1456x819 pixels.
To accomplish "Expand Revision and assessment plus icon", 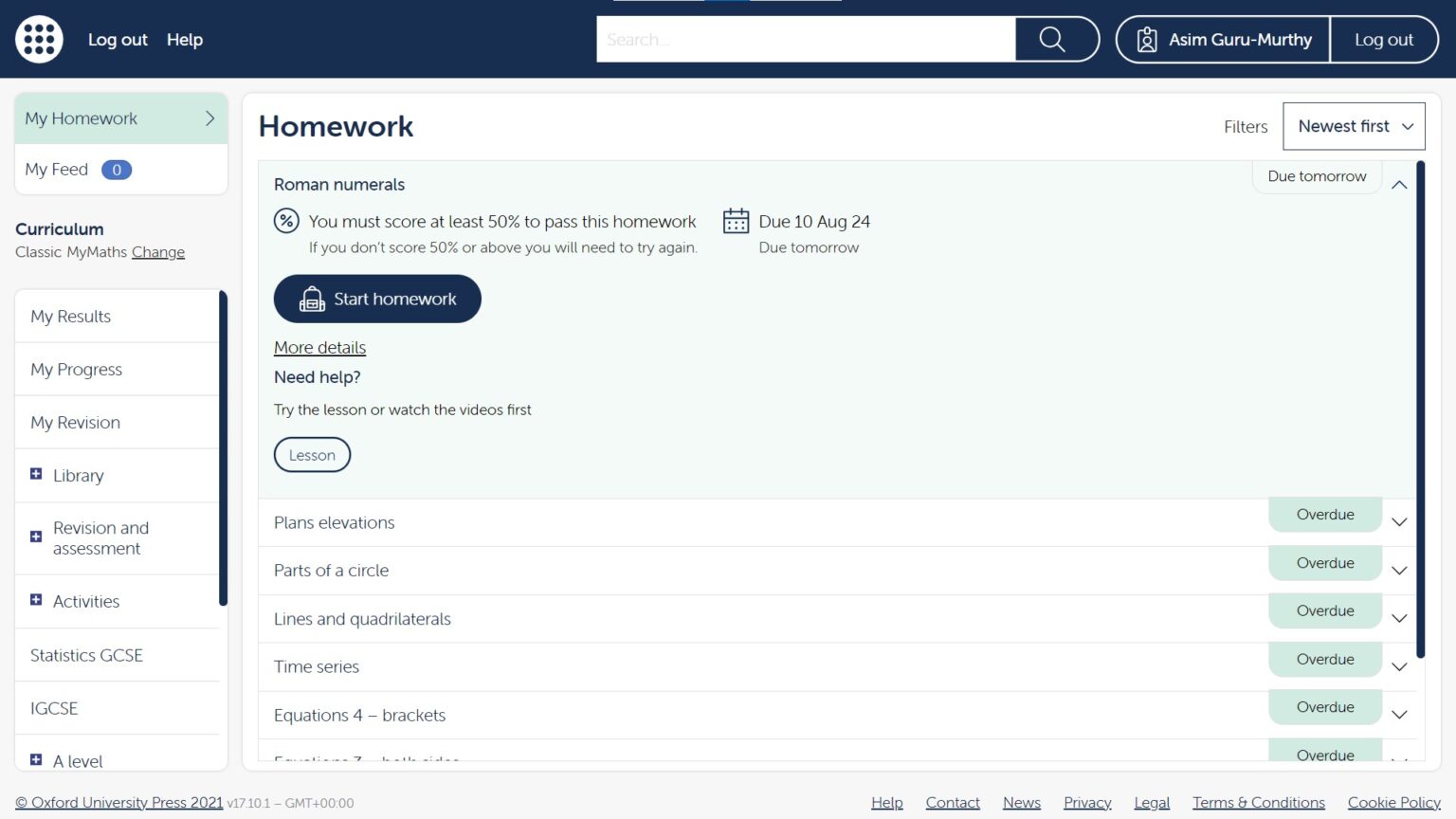I will point(36,537).
